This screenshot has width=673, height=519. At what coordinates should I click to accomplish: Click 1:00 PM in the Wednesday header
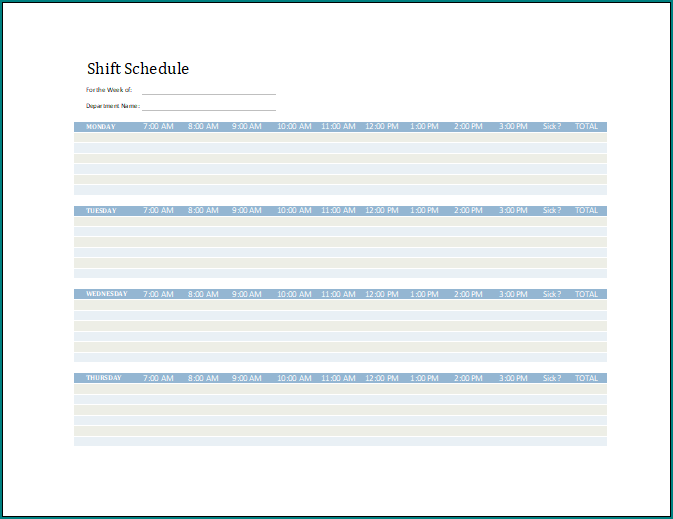click(424, 294)
